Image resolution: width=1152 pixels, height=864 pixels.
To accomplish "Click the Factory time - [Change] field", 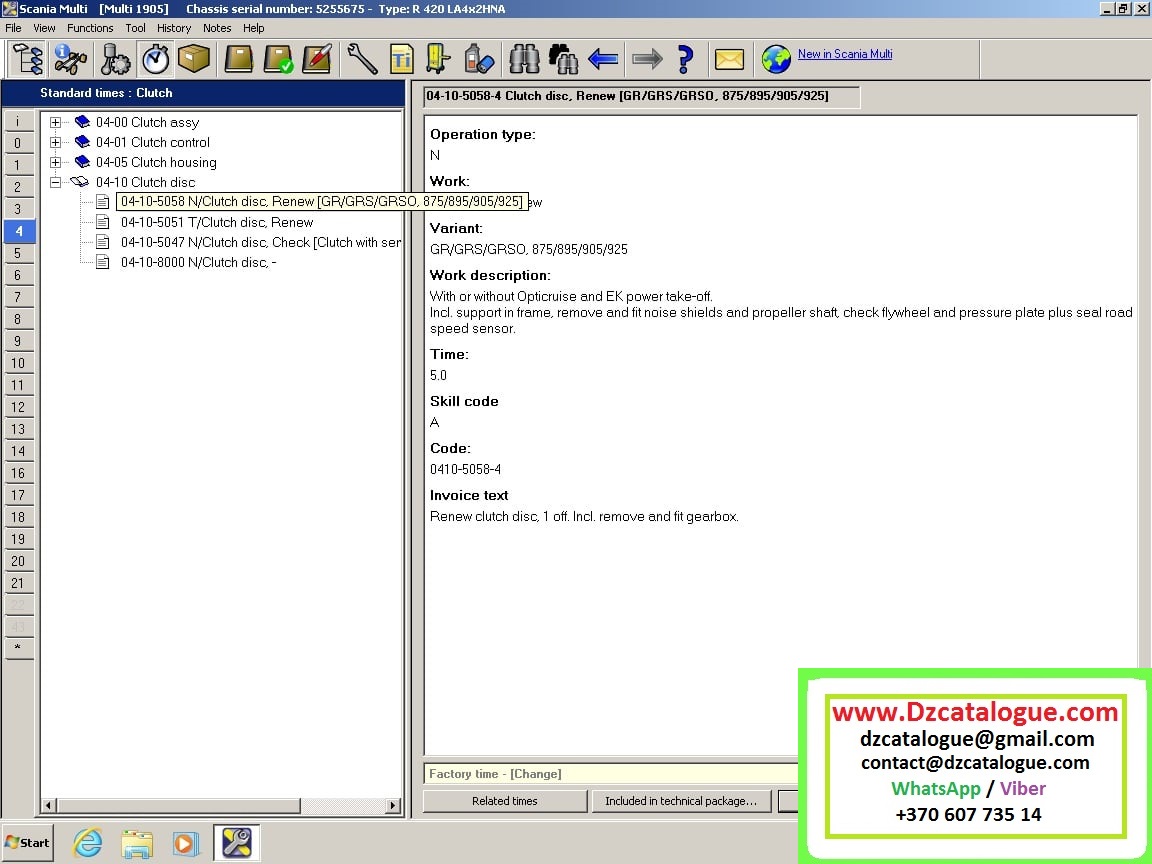I will point(611,774).
